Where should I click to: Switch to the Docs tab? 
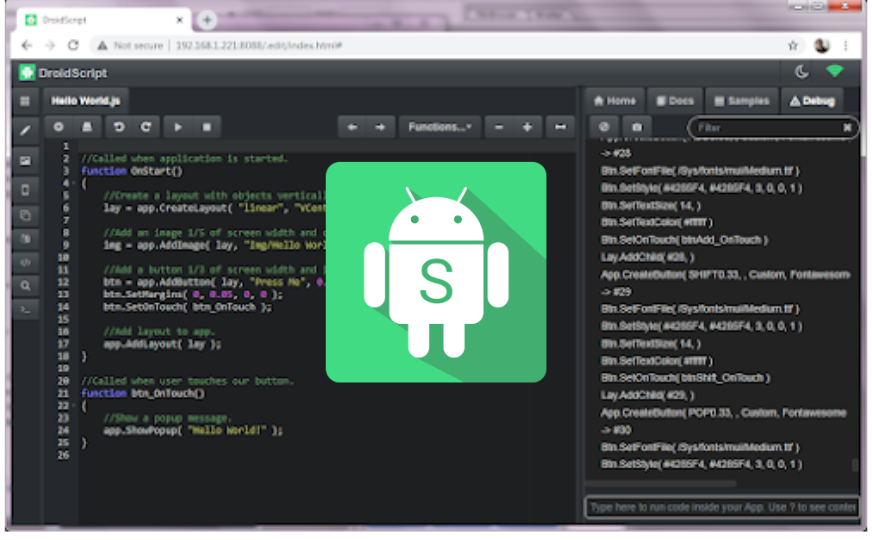click(x=675, y=101)
